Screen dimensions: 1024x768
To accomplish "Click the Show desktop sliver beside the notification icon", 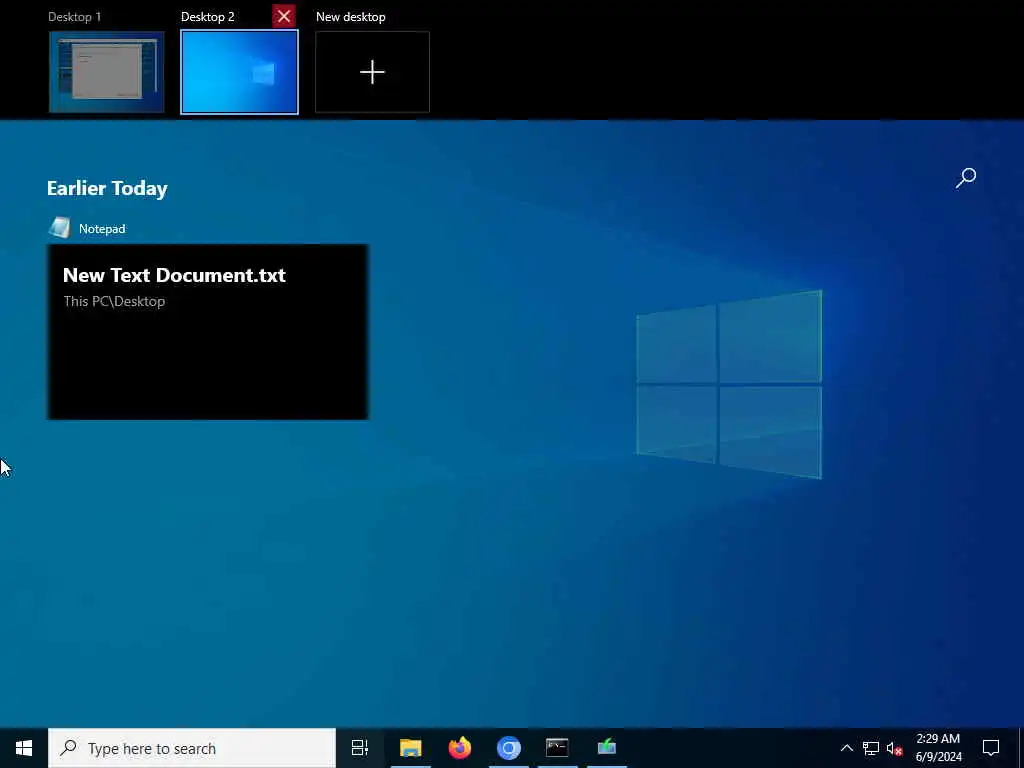I will point(1021,748).
